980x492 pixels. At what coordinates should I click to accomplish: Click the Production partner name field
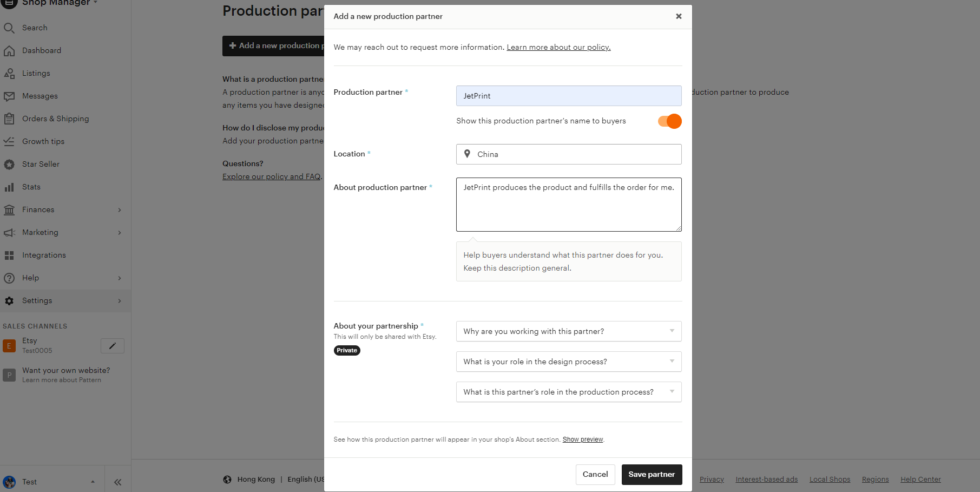568,95
